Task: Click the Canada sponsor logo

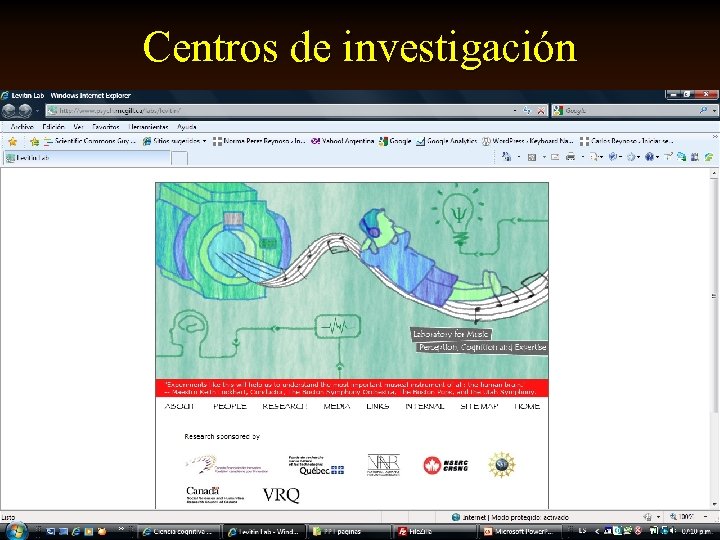Action: pos(215,495)
